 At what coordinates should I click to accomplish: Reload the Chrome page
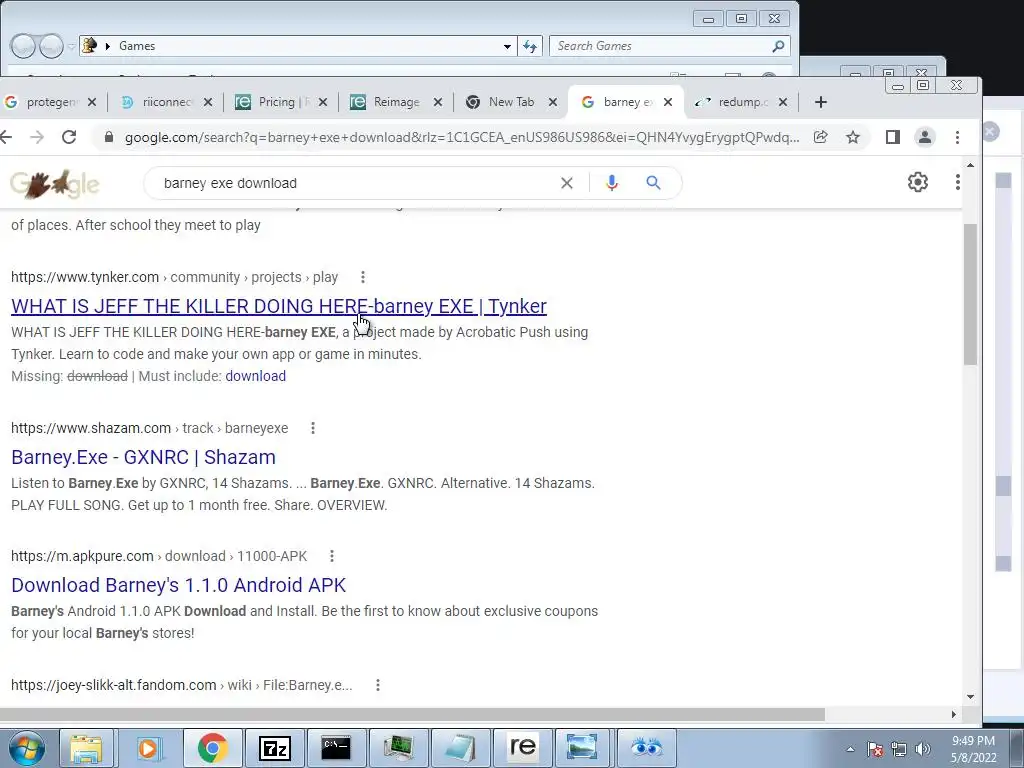click(69, 137)
